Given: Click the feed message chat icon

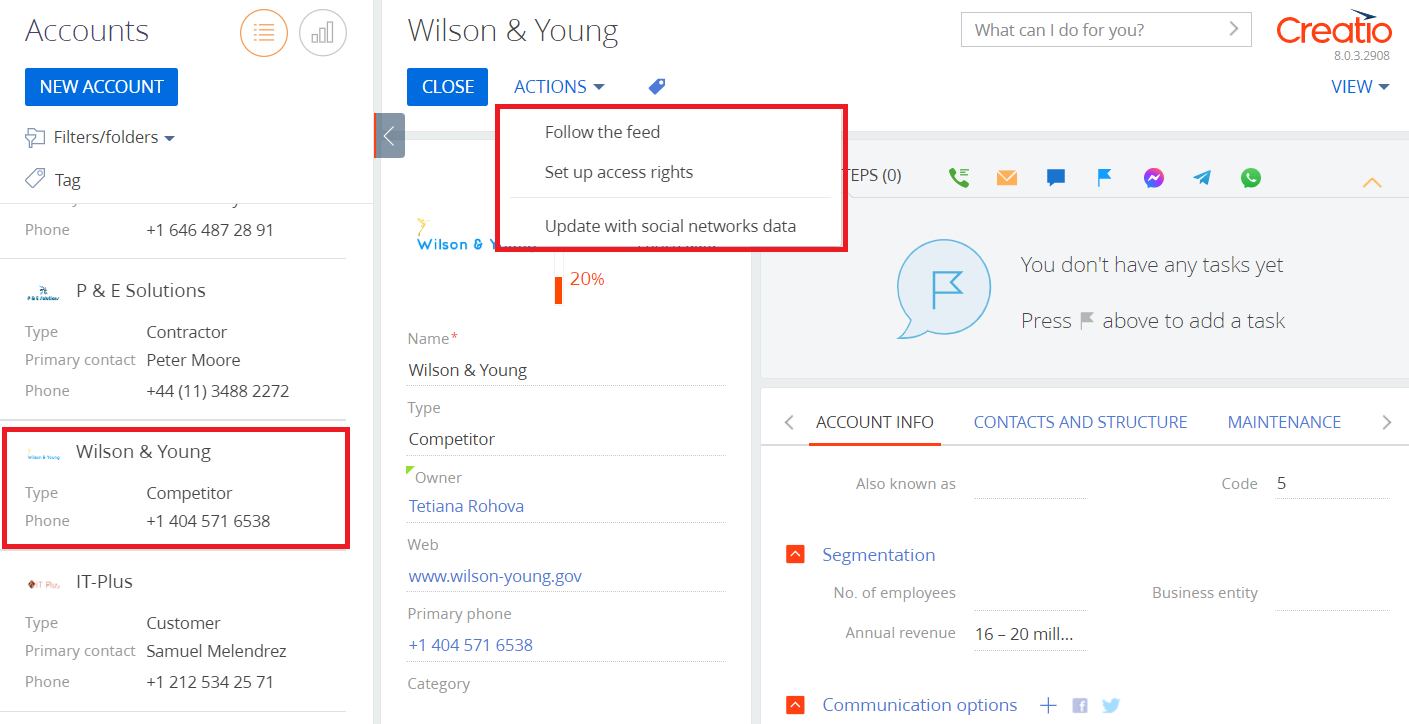Looking at the screenshot, I should (1056, 177).
